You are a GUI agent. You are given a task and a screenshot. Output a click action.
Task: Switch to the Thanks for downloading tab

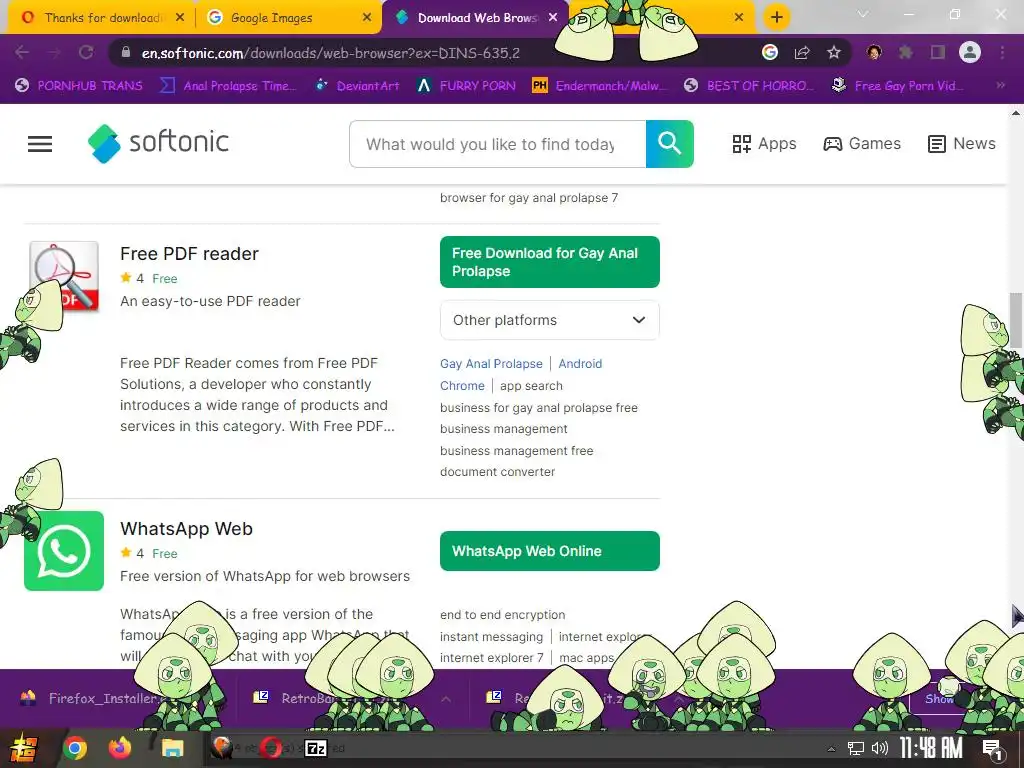(100, 18)
